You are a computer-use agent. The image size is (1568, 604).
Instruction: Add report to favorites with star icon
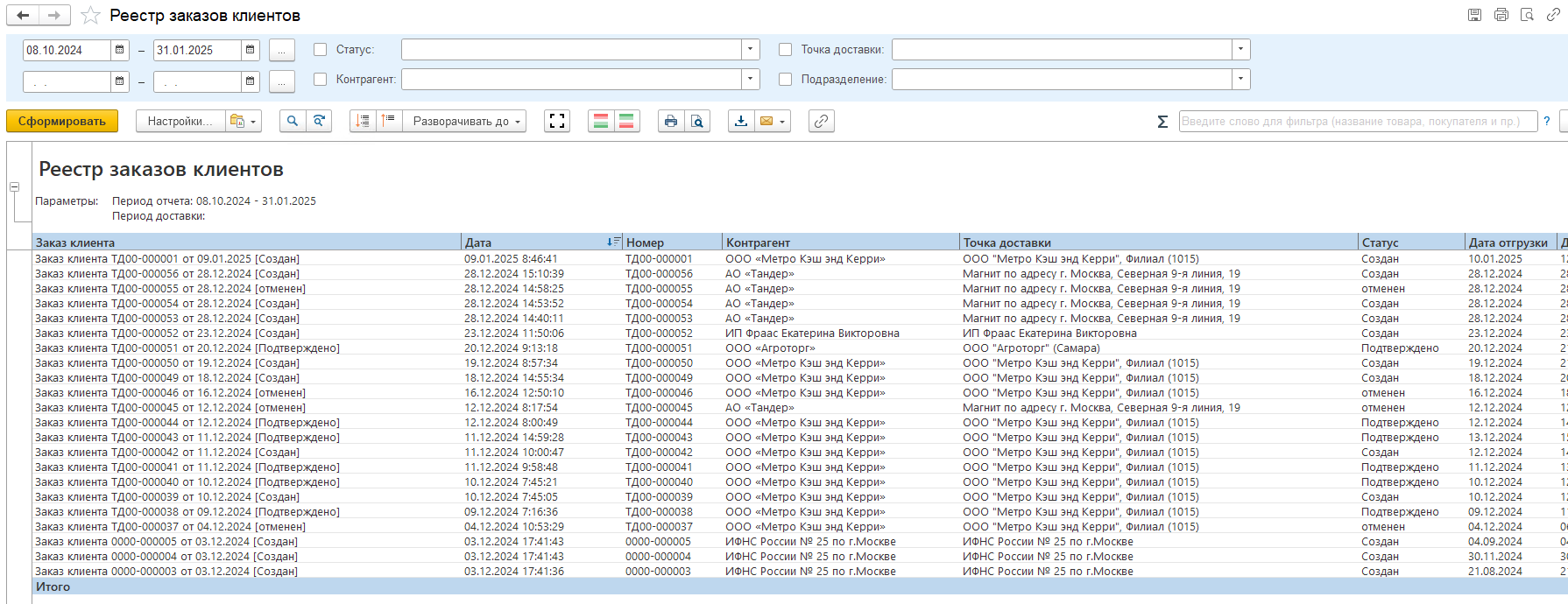pyautogui.click(x=90, y=16)
